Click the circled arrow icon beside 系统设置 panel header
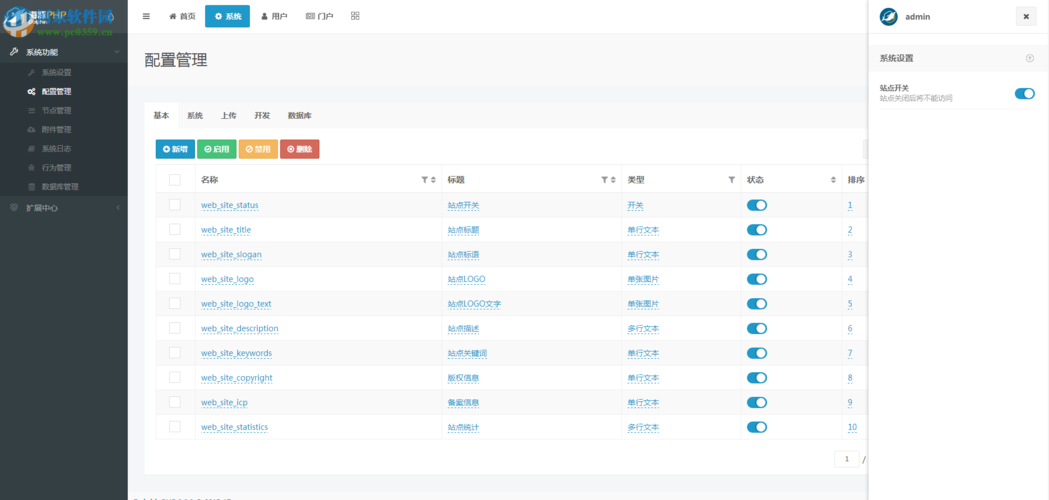Screen dimensions: 1049x500 point(1030,58)
